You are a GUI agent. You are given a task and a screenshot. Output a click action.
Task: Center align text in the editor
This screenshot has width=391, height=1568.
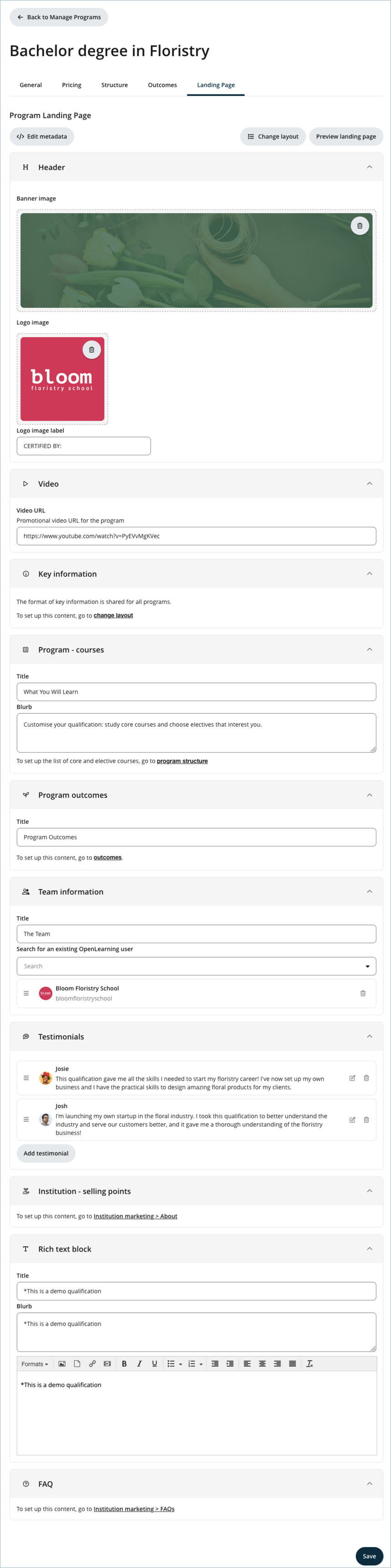click(262, 1363)
